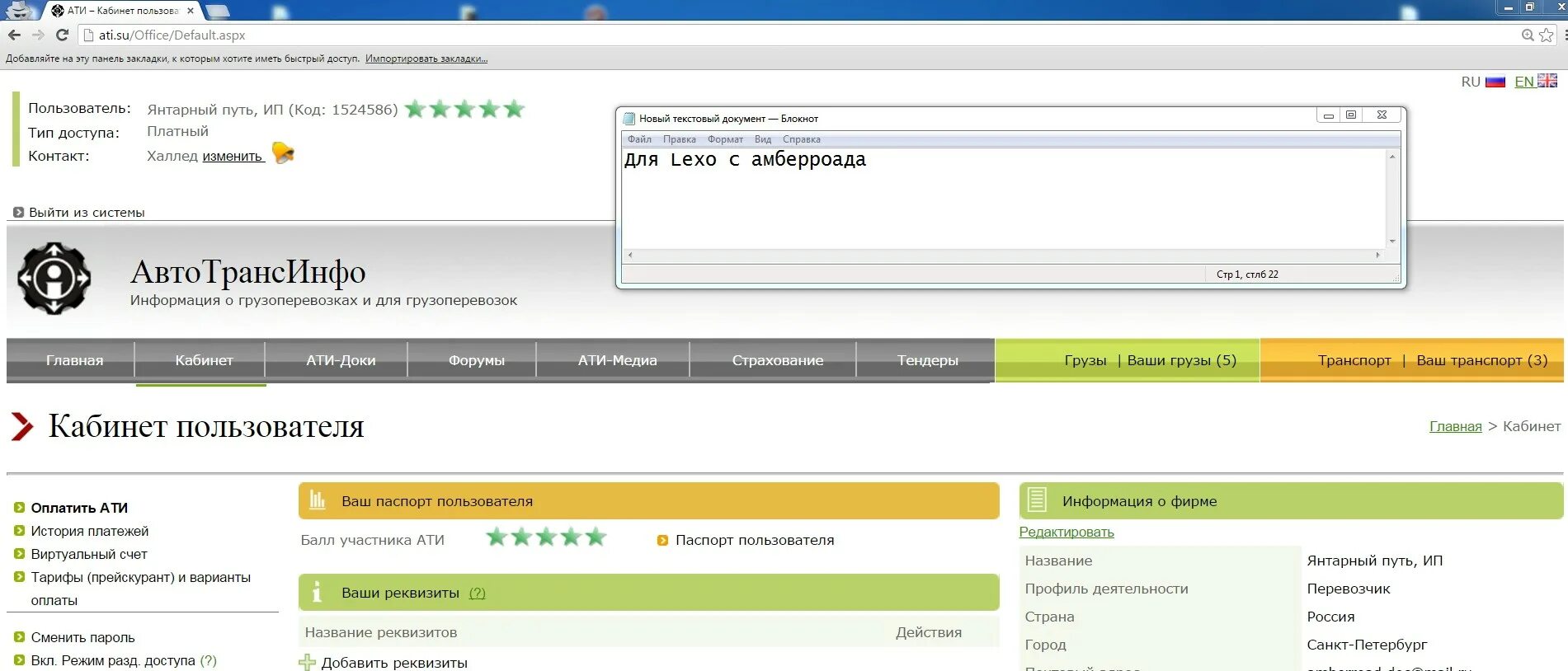This screenshot has height=671, width=1568.
Task: Open Notepad Справка menu
Action: coord(802,139)
